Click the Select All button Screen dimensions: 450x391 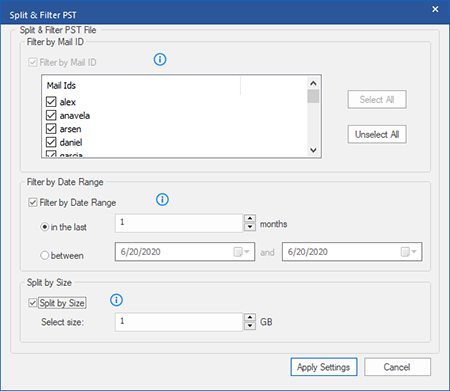[x=377, y=99]
